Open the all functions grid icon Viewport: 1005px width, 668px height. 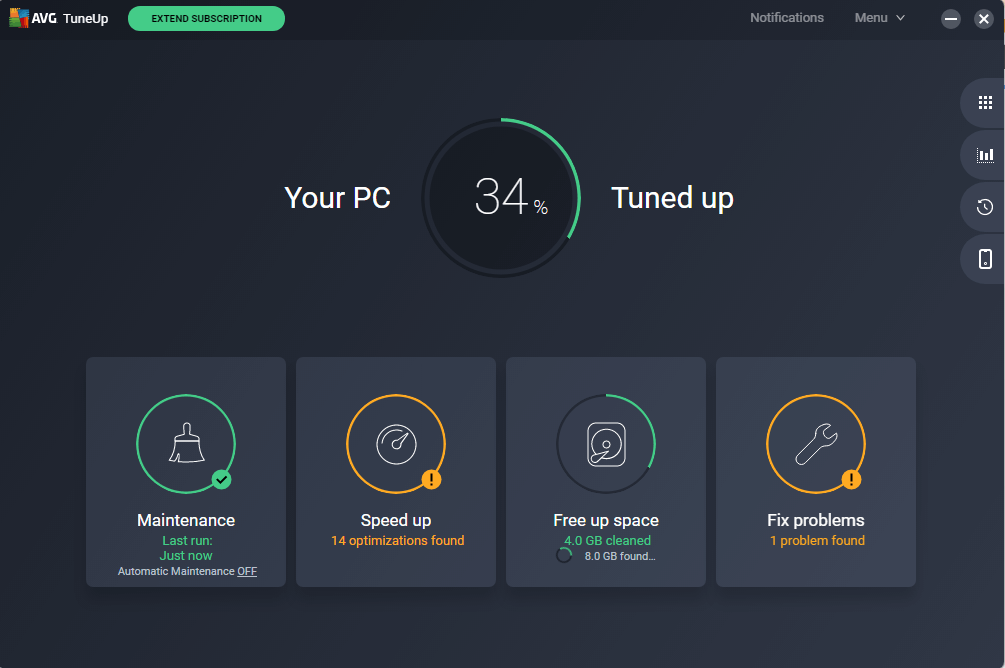click(985, 103)
